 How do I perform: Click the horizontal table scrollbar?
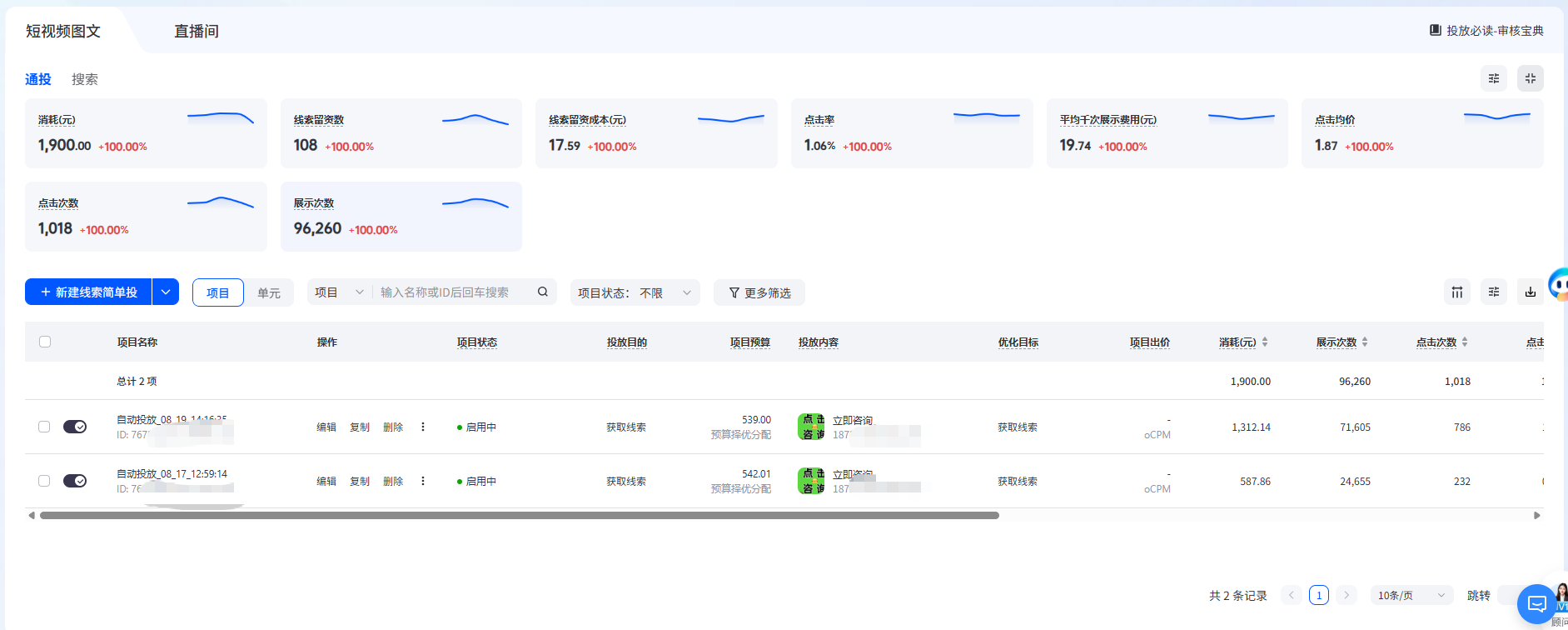(x=520, y=515)
